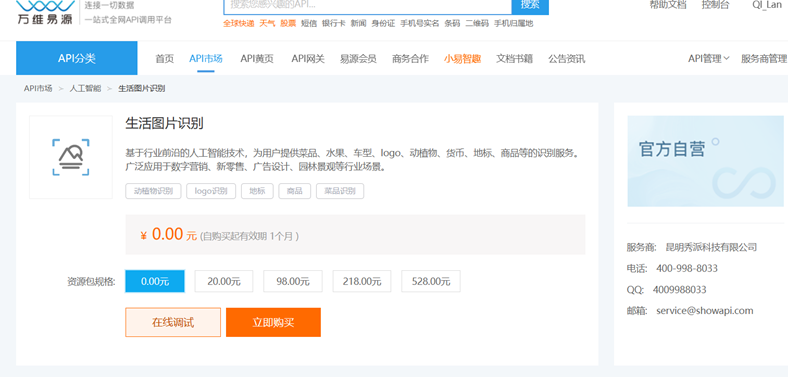Open the 小易智趣 nav item
The height and width of the screenshot is (377, 788).
[x=462, y=59]
